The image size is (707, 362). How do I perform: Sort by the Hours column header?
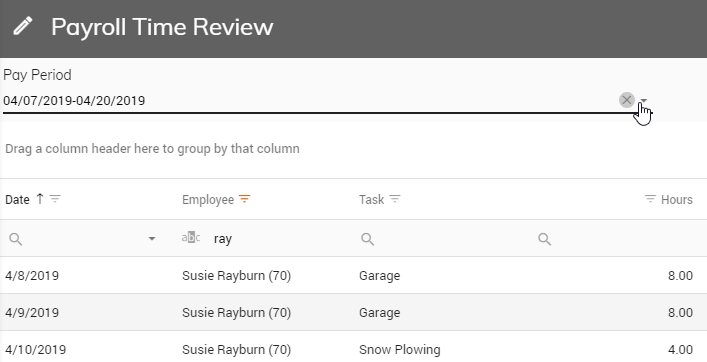click(x=677, y=200)
